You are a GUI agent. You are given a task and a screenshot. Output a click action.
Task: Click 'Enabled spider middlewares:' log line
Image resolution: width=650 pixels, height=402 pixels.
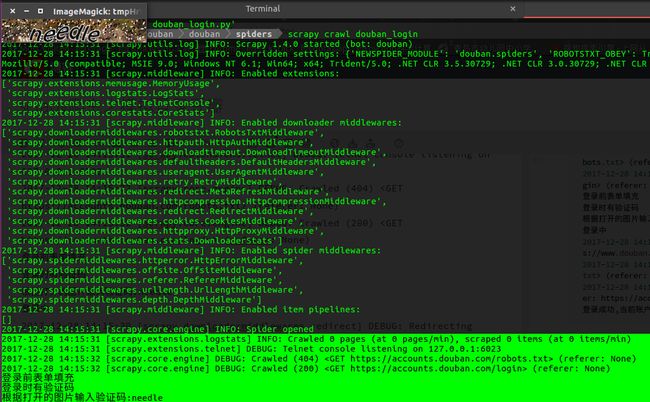point(191,251)
